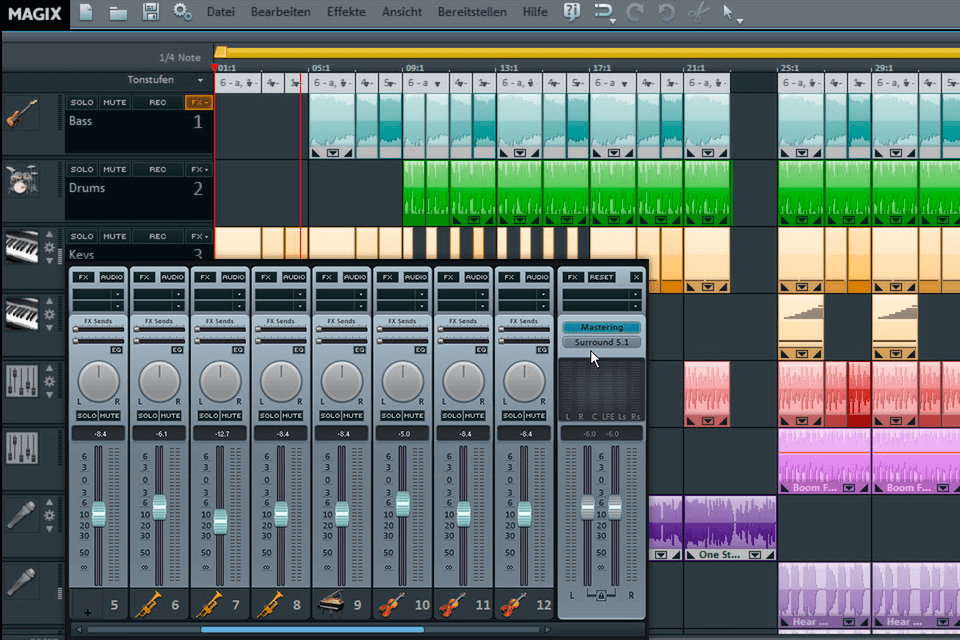Solo the Bass track

pos(81,102)
